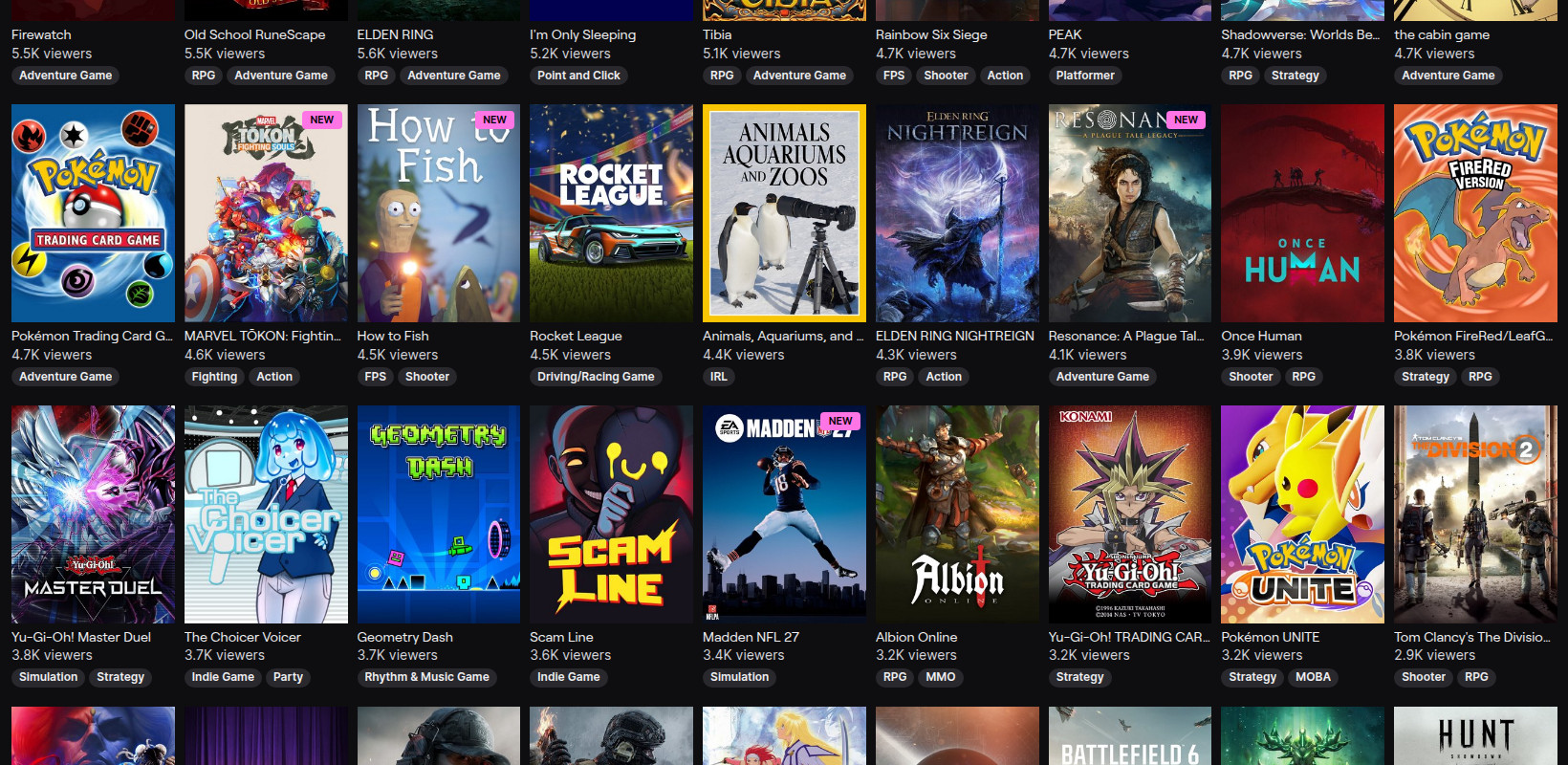The image size is (1568, 765).
Task: Select the Fighting tag under MARVEL TŌKON
Action: (214, 377)
